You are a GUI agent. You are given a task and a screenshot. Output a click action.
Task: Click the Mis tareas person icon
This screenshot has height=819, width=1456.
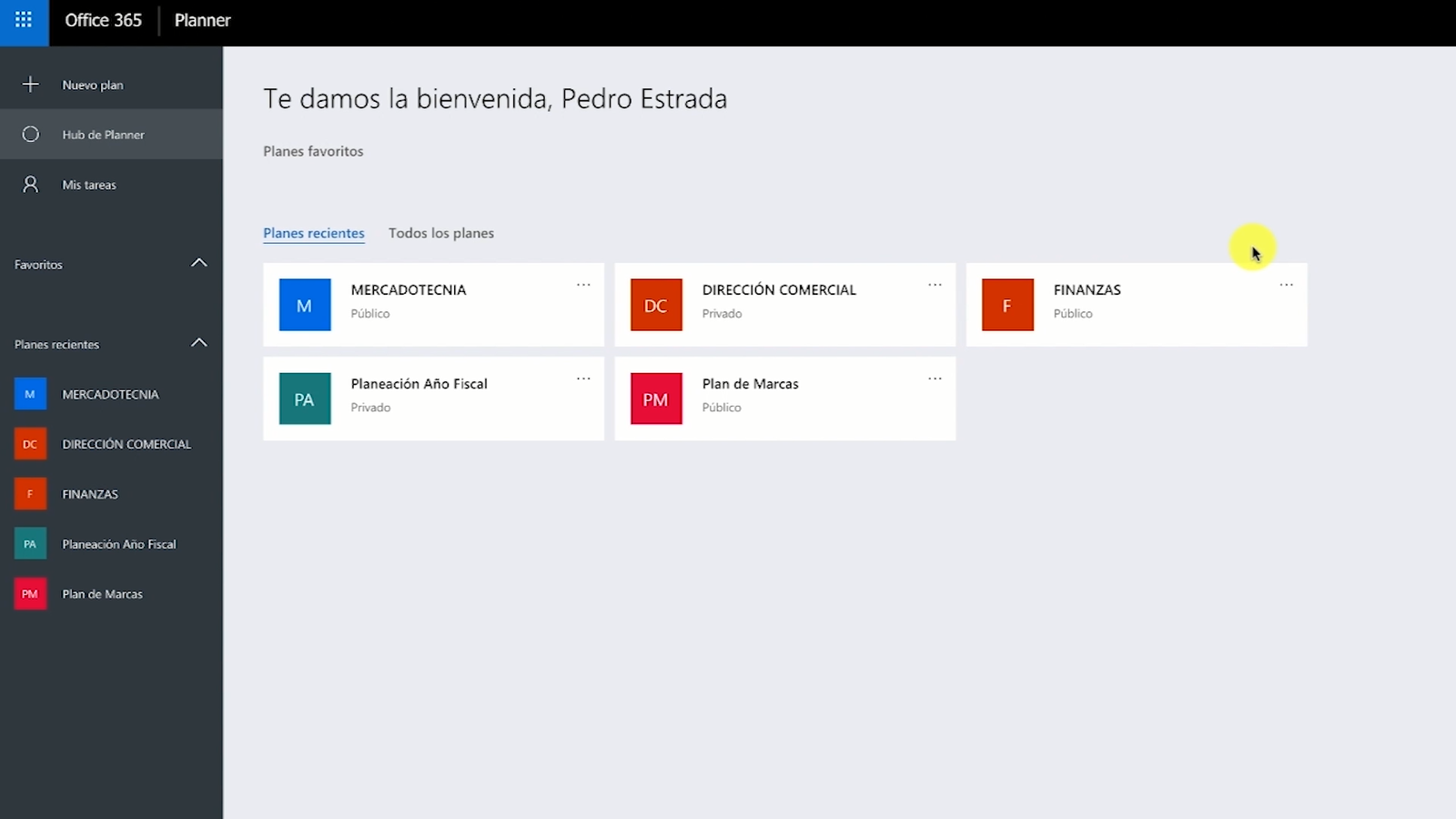(x=30, y=185)
